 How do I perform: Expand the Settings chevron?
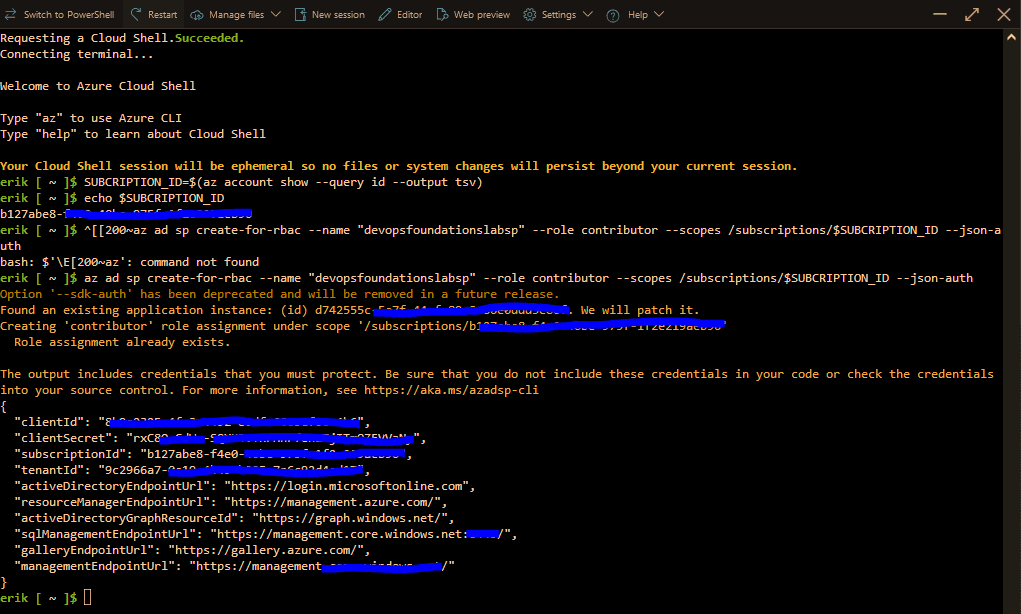(587, 14)
